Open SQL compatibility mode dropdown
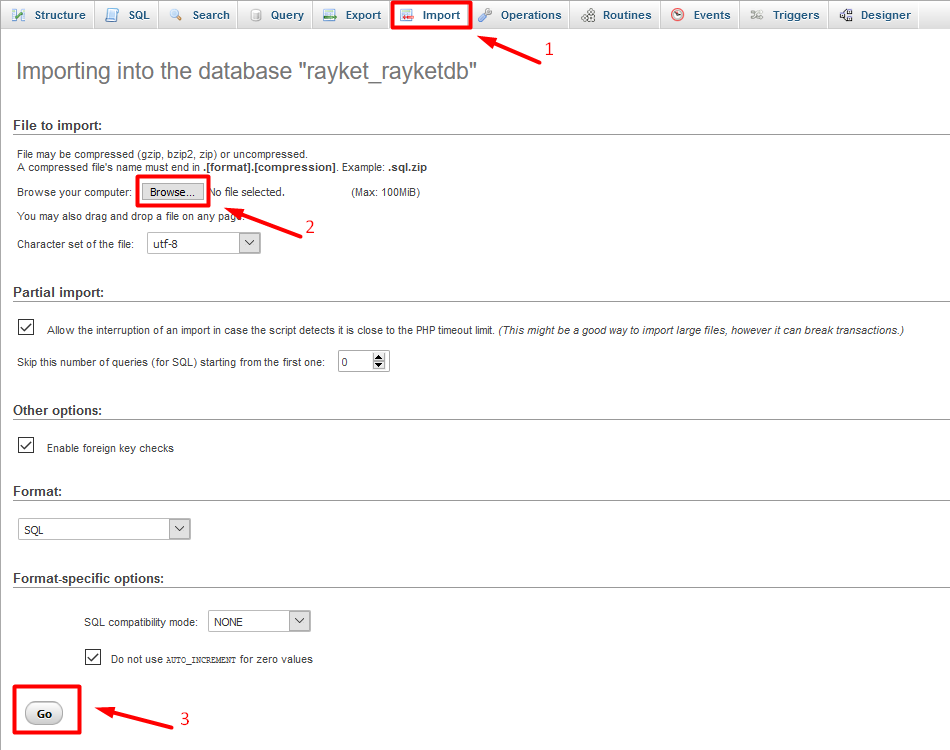 (x=259, y=621)
